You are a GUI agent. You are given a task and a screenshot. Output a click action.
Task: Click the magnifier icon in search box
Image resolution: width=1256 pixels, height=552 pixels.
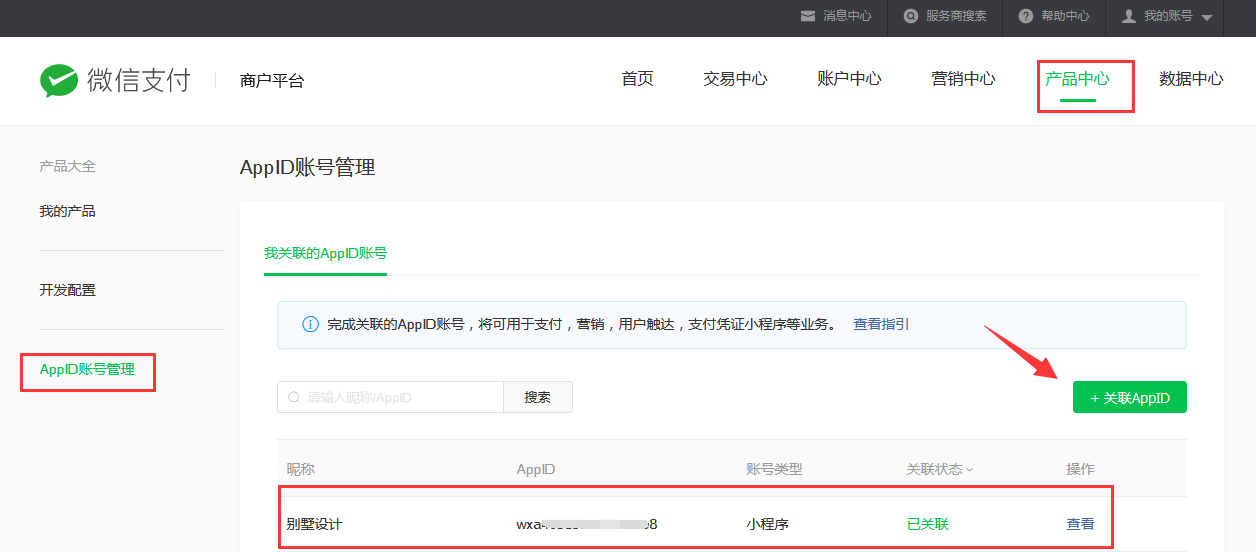tap(294, 397)
